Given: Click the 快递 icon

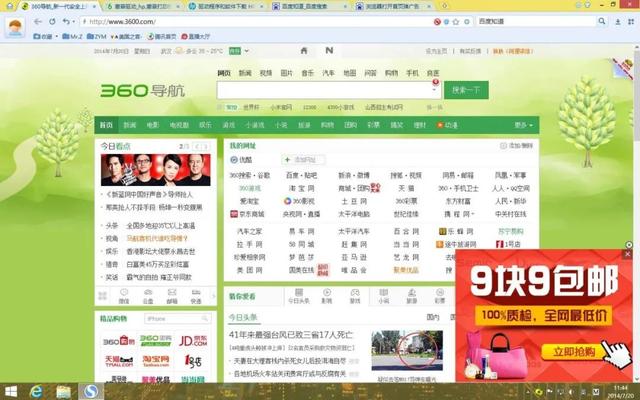Looking at the screenshot, I should pyautogui.click(x=196, y=296).
